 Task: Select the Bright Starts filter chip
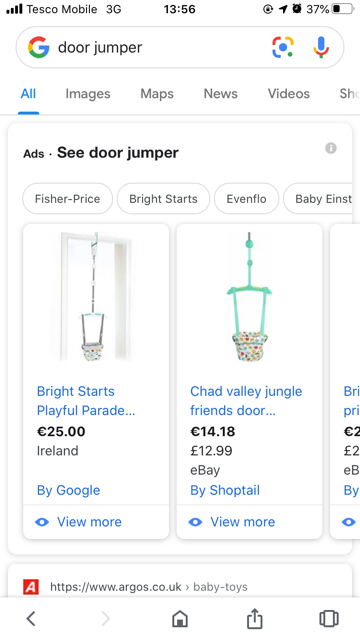(x=163, y=199)
